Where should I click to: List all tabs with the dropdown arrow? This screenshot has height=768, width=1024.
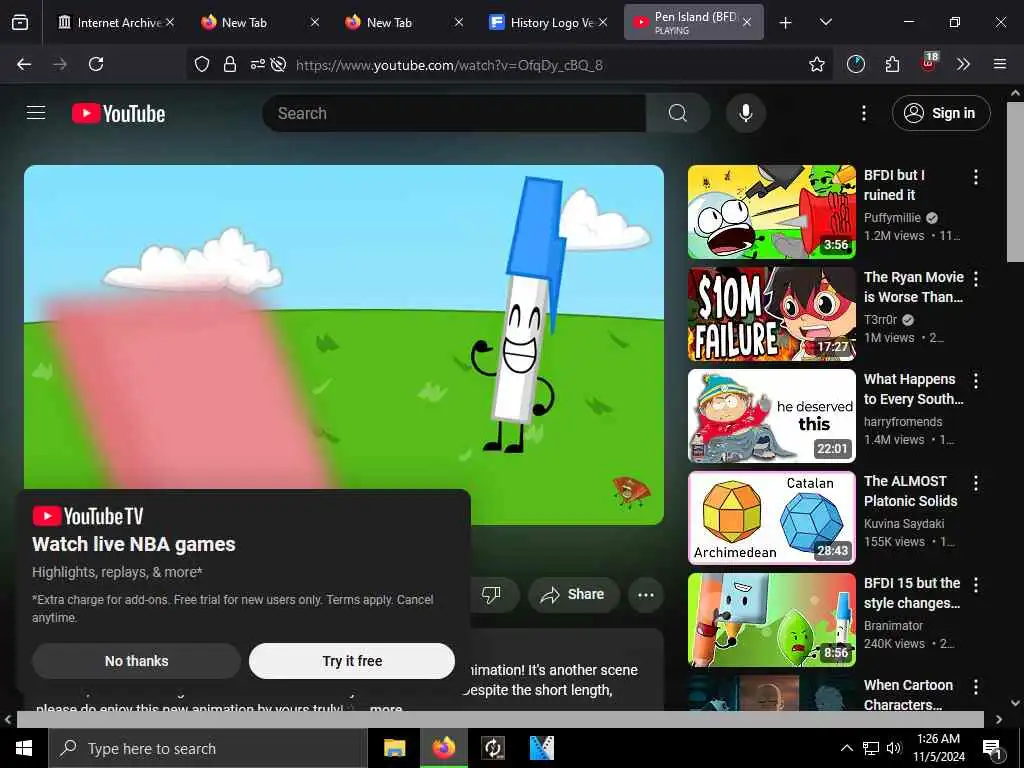pyautogui.click(x=825, y=22)
